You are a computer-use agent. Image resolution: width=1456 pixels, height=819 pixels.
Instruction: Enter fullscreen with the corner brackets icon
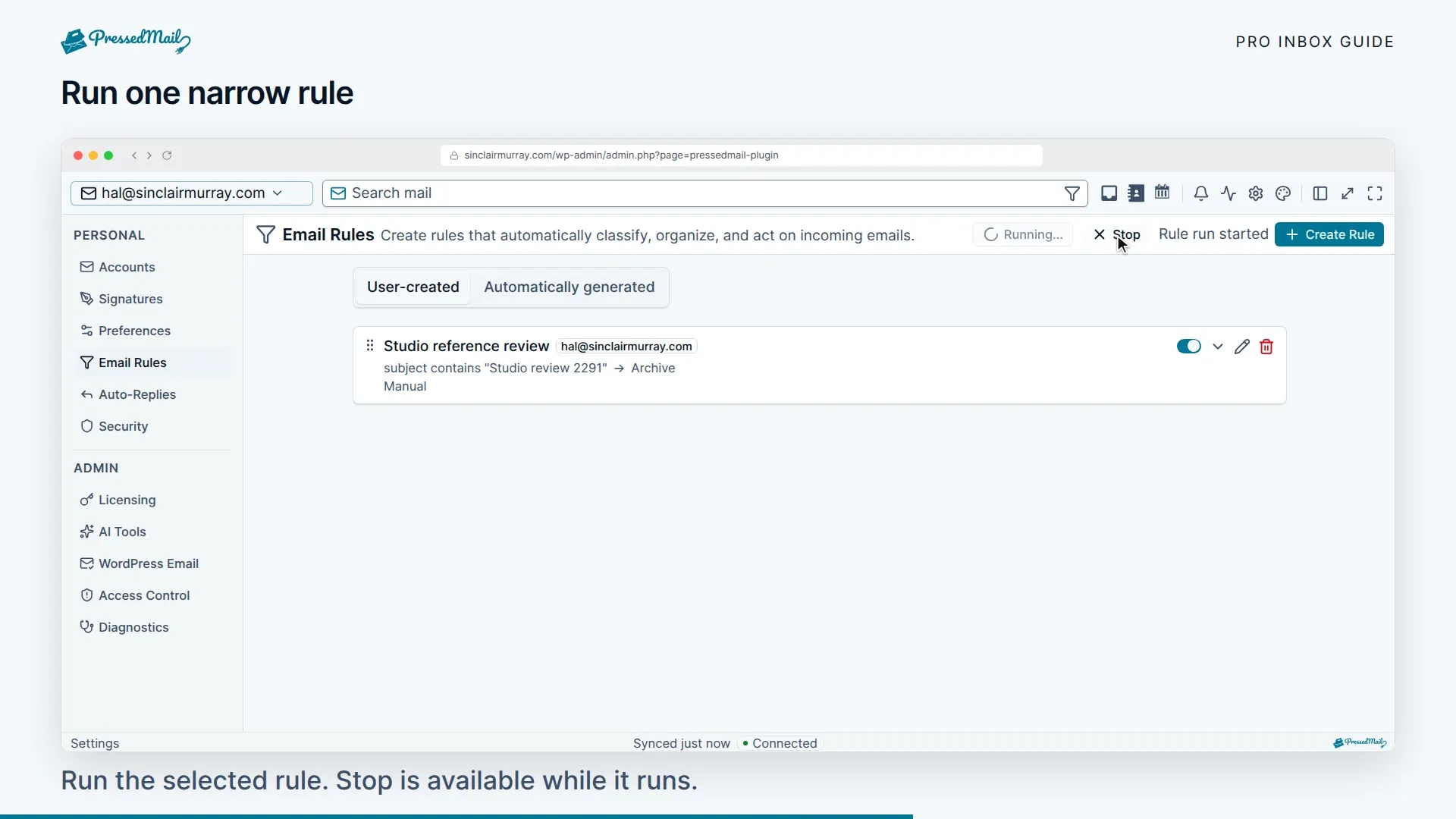click(x=1375, y=193)
